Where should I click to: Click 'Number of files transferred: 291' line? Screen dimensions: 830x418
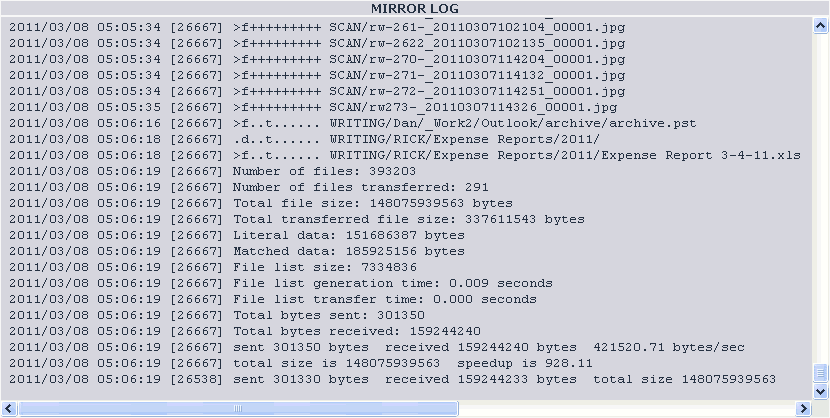point(249,187)
